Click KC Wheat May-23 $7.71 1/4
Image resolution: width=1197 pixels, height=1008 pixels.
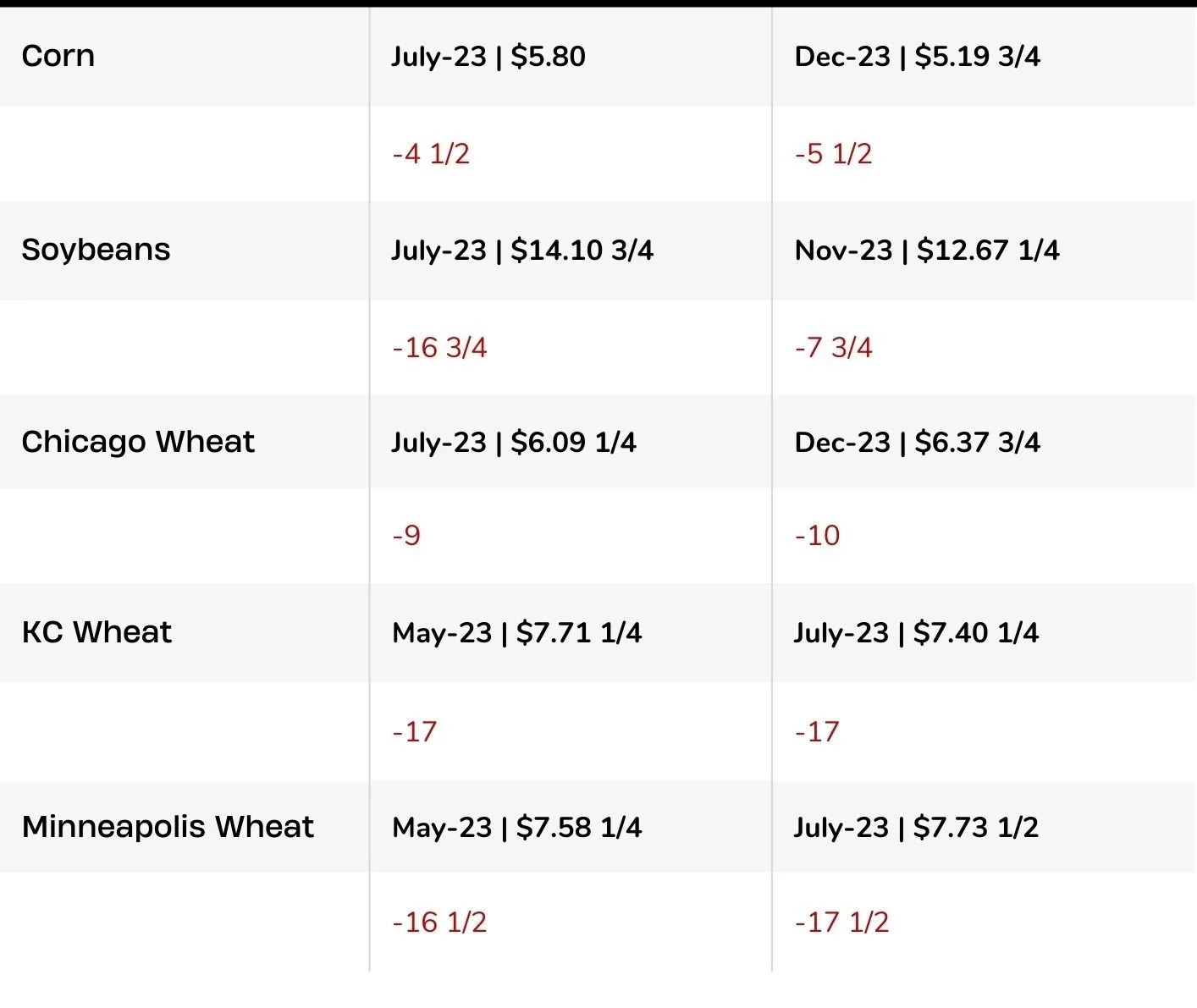tap(517, 633)
